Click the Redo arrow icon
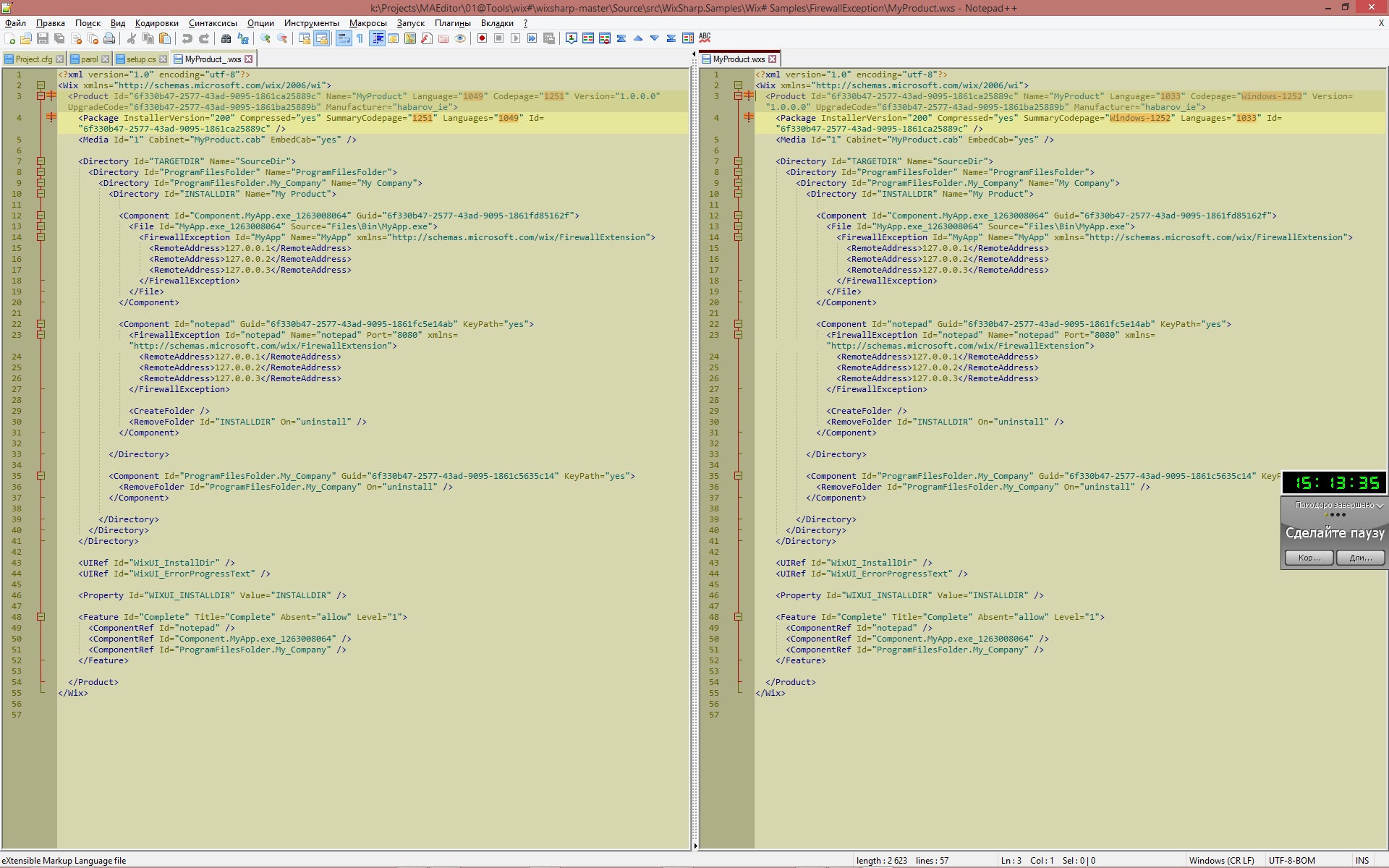Screen dimensions: 1389x868 tap(203, 39)
